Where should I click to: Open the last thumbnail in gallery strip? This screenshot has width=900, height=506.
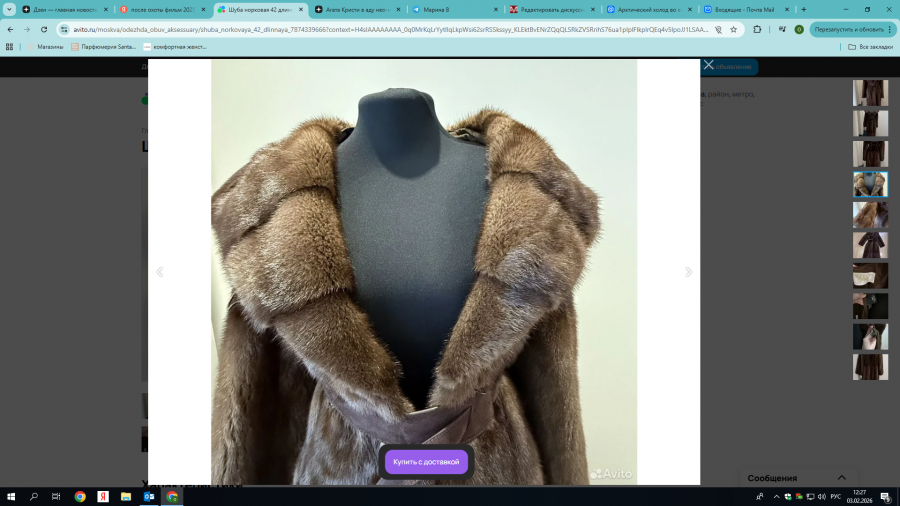point(870,367)
